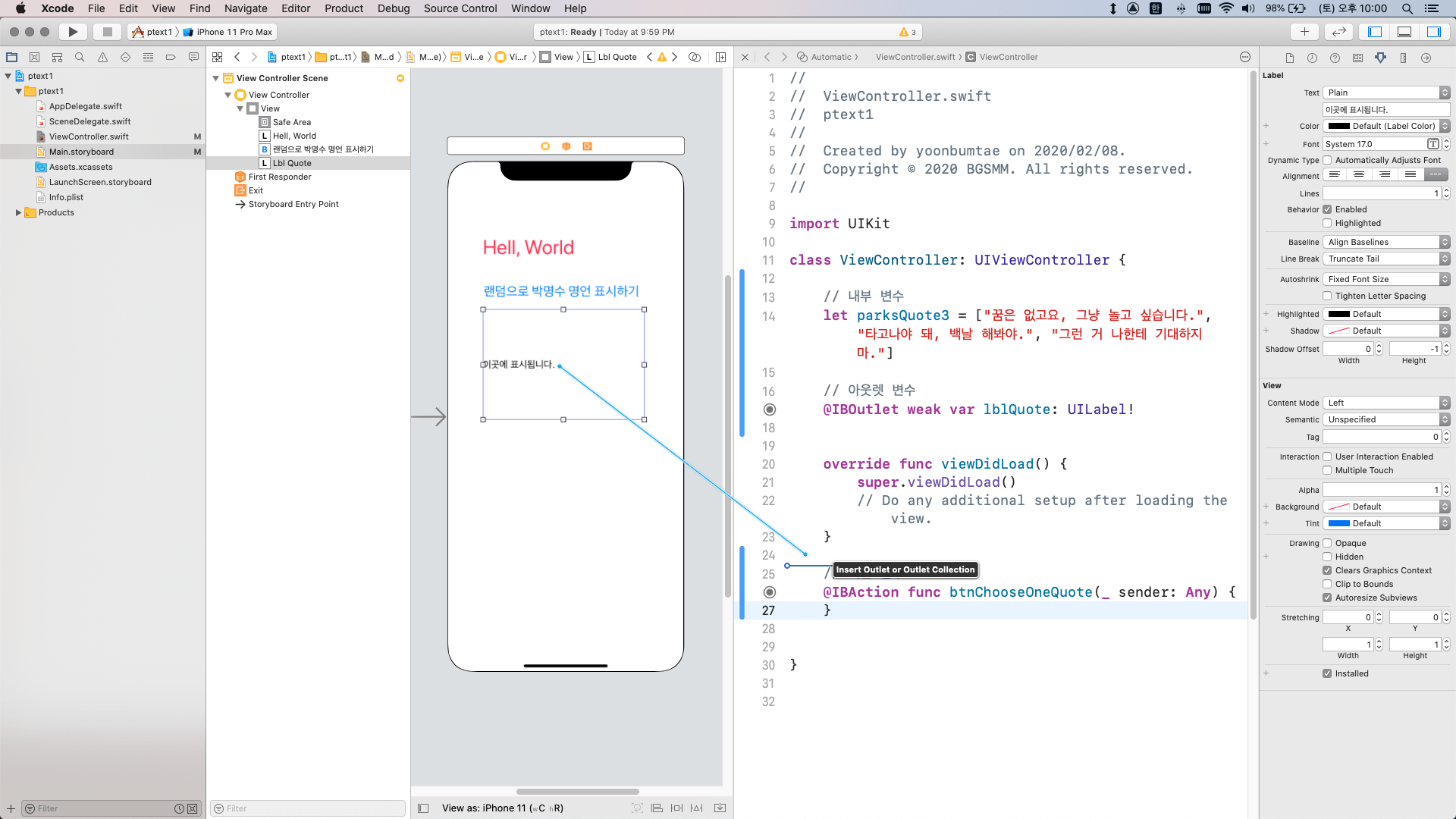Click the Stop button in toolbar
The height and width of the screenshot is (819, 1456).
107,32
